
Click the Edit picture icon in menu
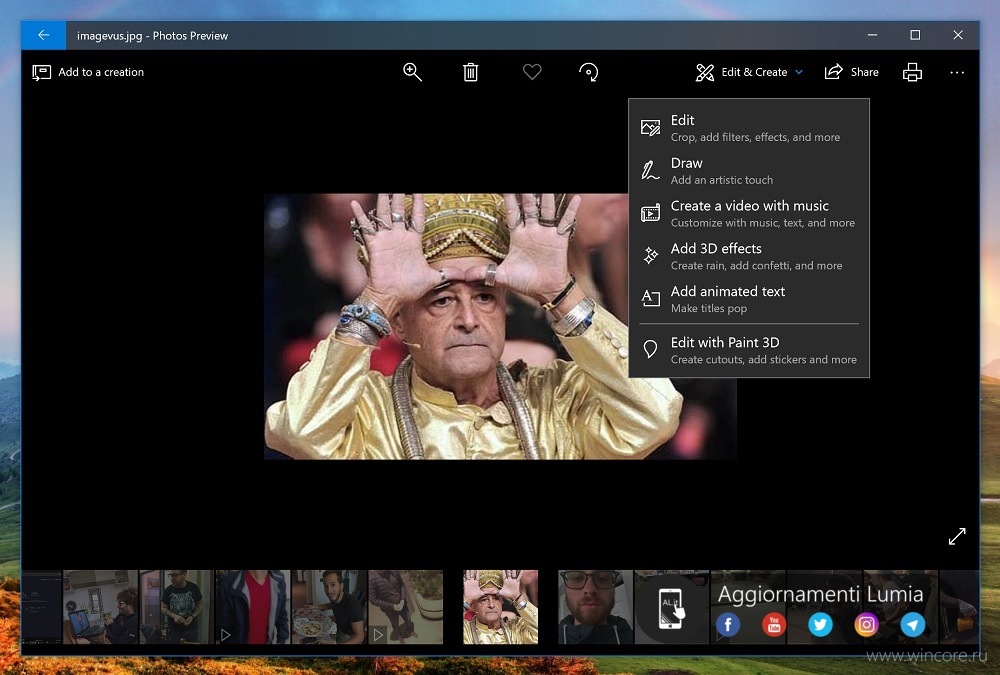651,128
